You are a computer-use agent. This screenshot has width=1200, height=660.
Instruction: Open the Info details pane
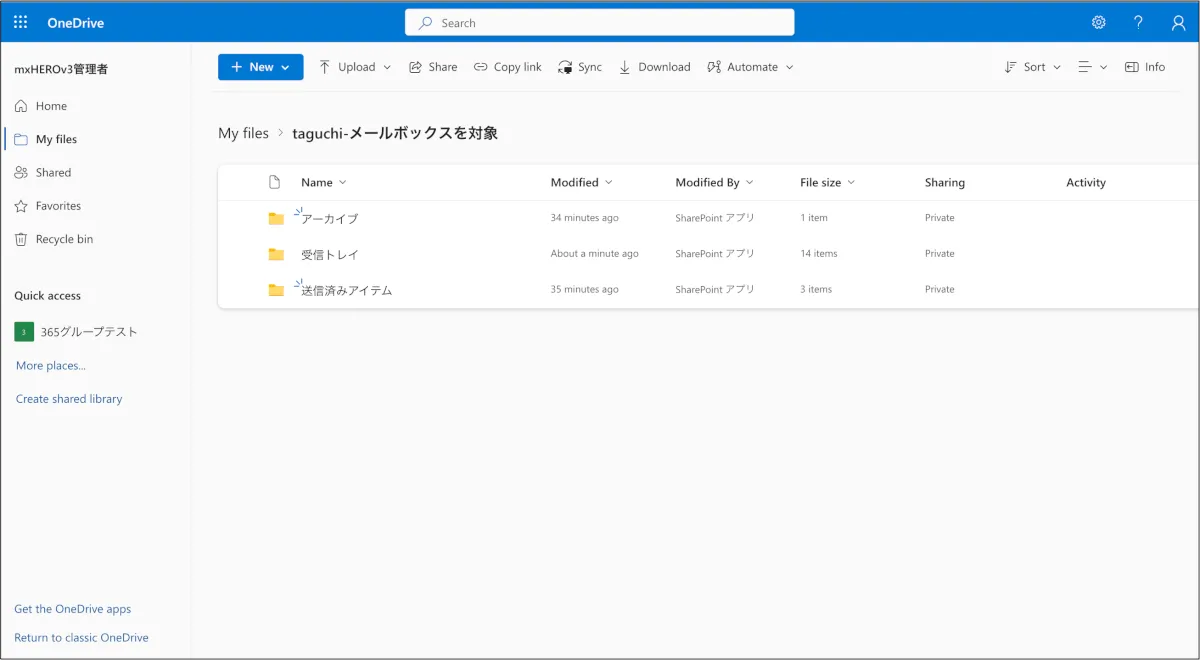(1145, 67)
